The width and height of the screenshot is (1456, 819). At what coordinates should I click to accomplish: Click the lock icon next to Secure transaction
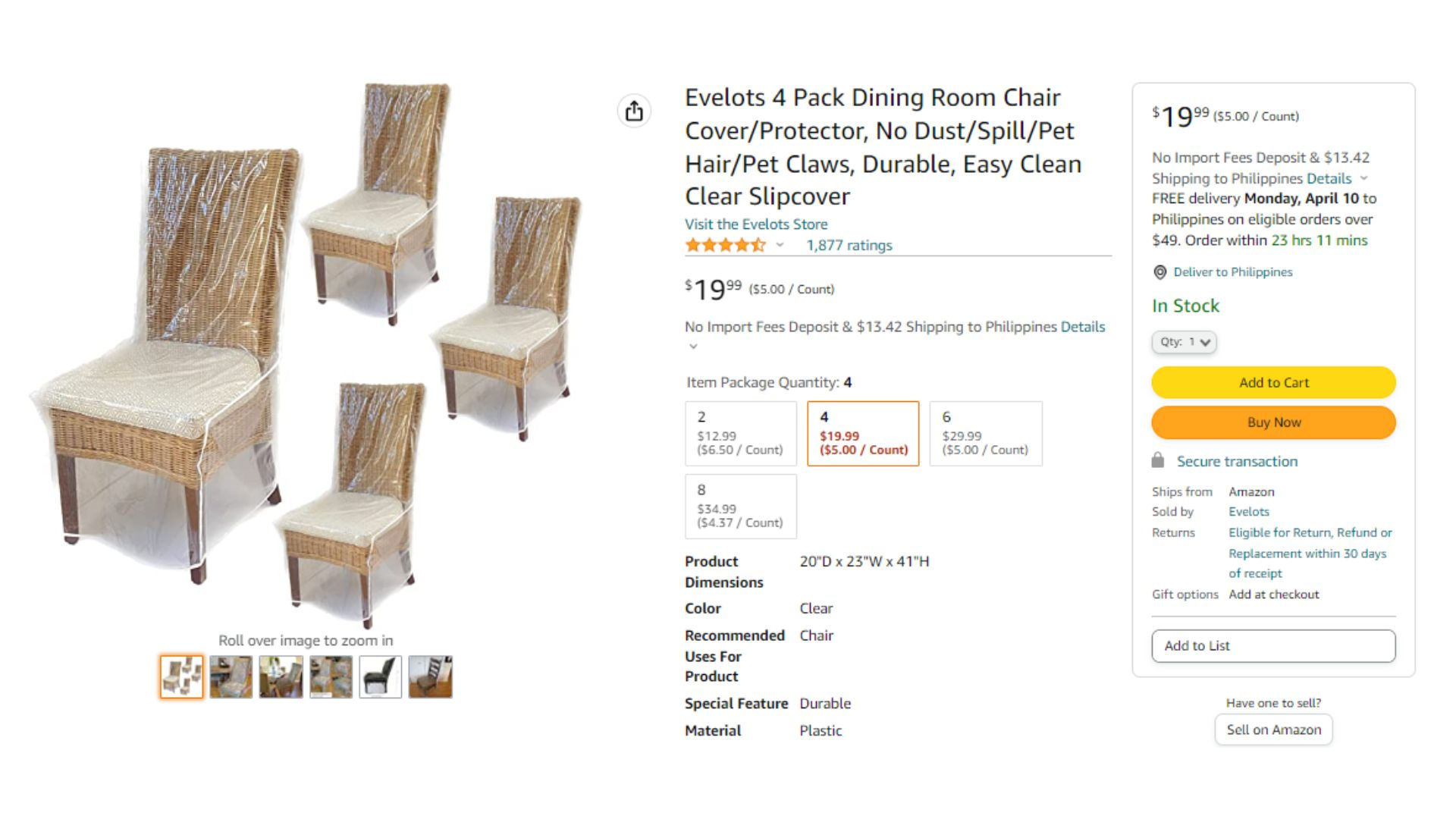(1157, 460)
